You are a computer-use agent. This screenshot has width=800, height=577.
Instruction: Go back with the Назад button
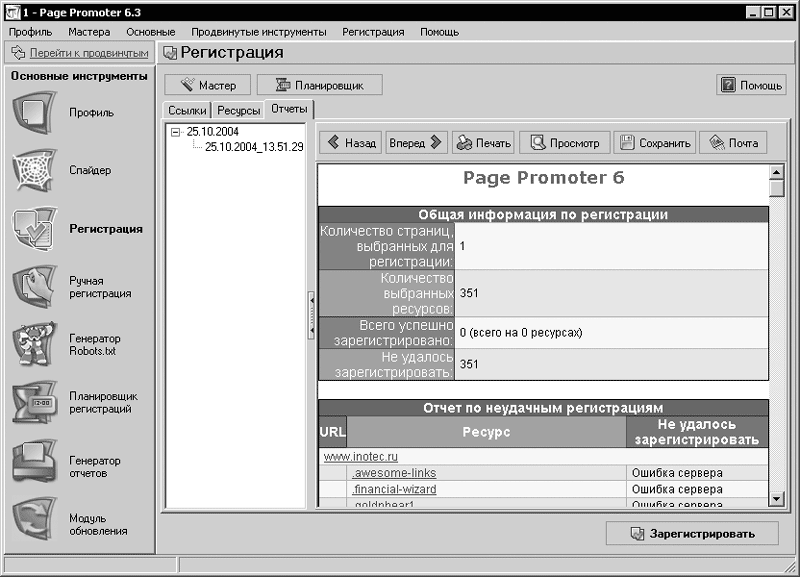coord(351,143)
